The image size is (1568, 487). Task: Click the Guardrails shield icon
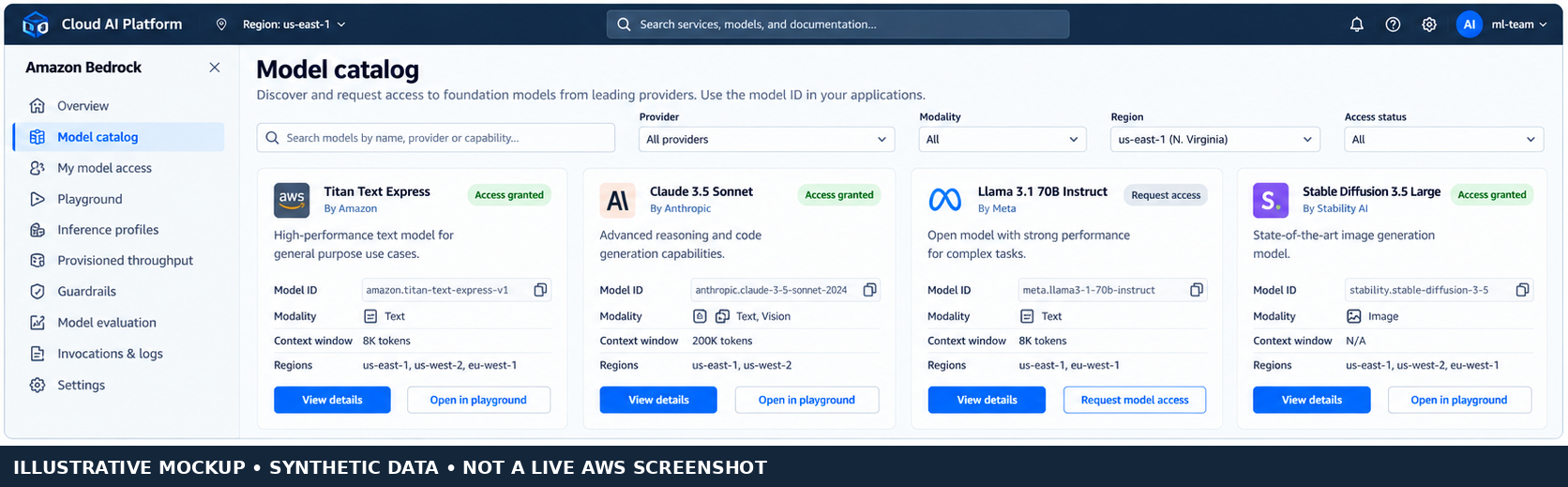[x=38, y=292]
